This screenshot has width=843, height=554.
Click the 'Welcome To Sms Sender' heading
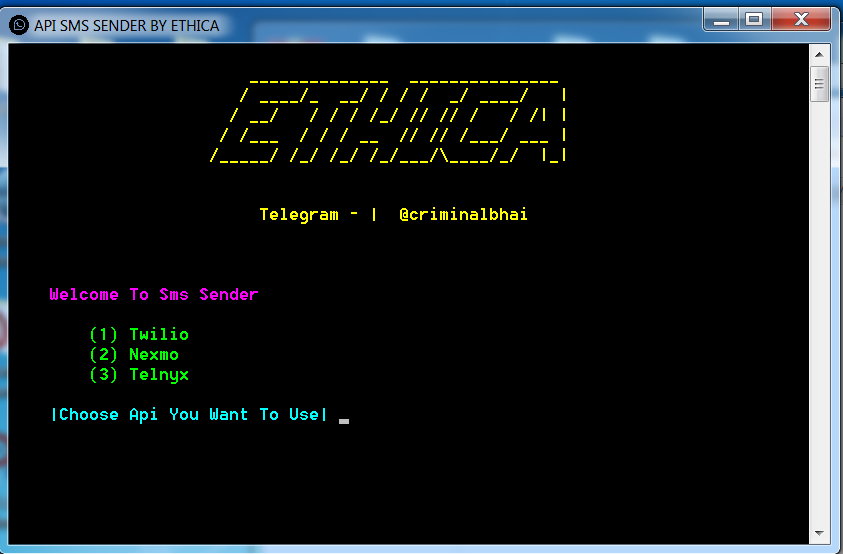click(x=154, y=295)
